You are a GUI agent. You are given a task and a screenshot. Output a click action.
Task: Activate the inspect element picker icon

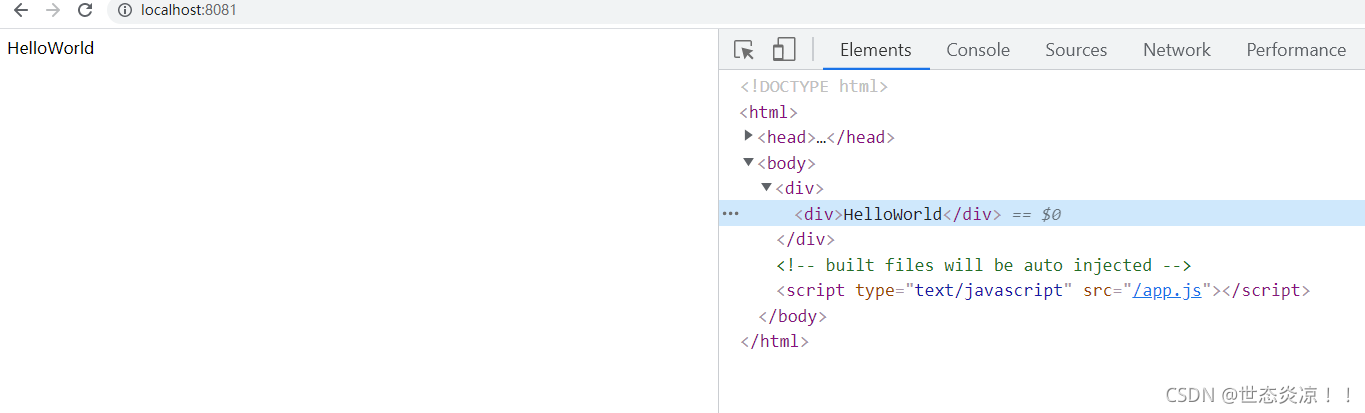click(743, 50)
